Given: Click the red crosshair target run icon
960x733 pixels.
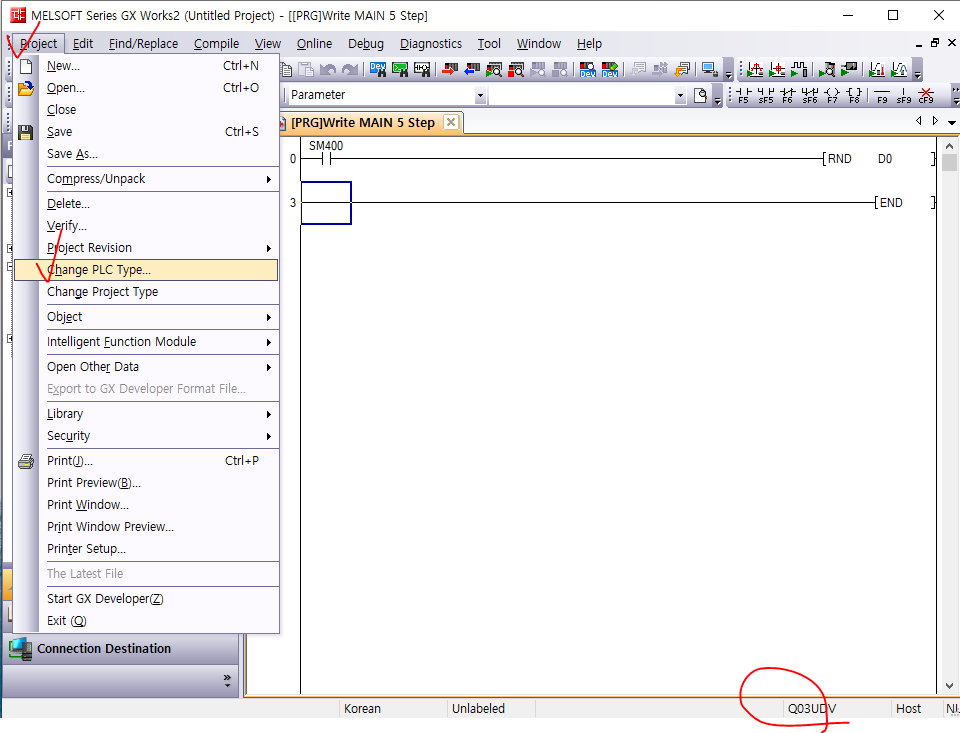Looking at the screenshot, I should (x=777, y=69).
